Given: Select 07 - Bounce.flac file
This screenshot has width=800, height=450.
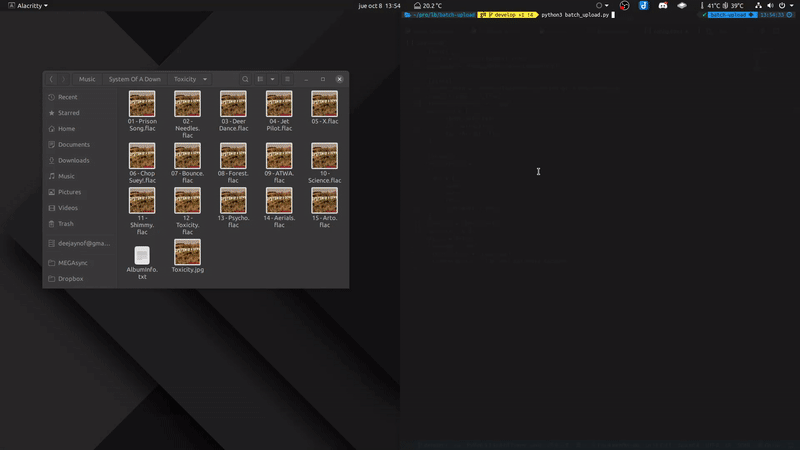Looking at the screenshot, I should click(187, 163).
